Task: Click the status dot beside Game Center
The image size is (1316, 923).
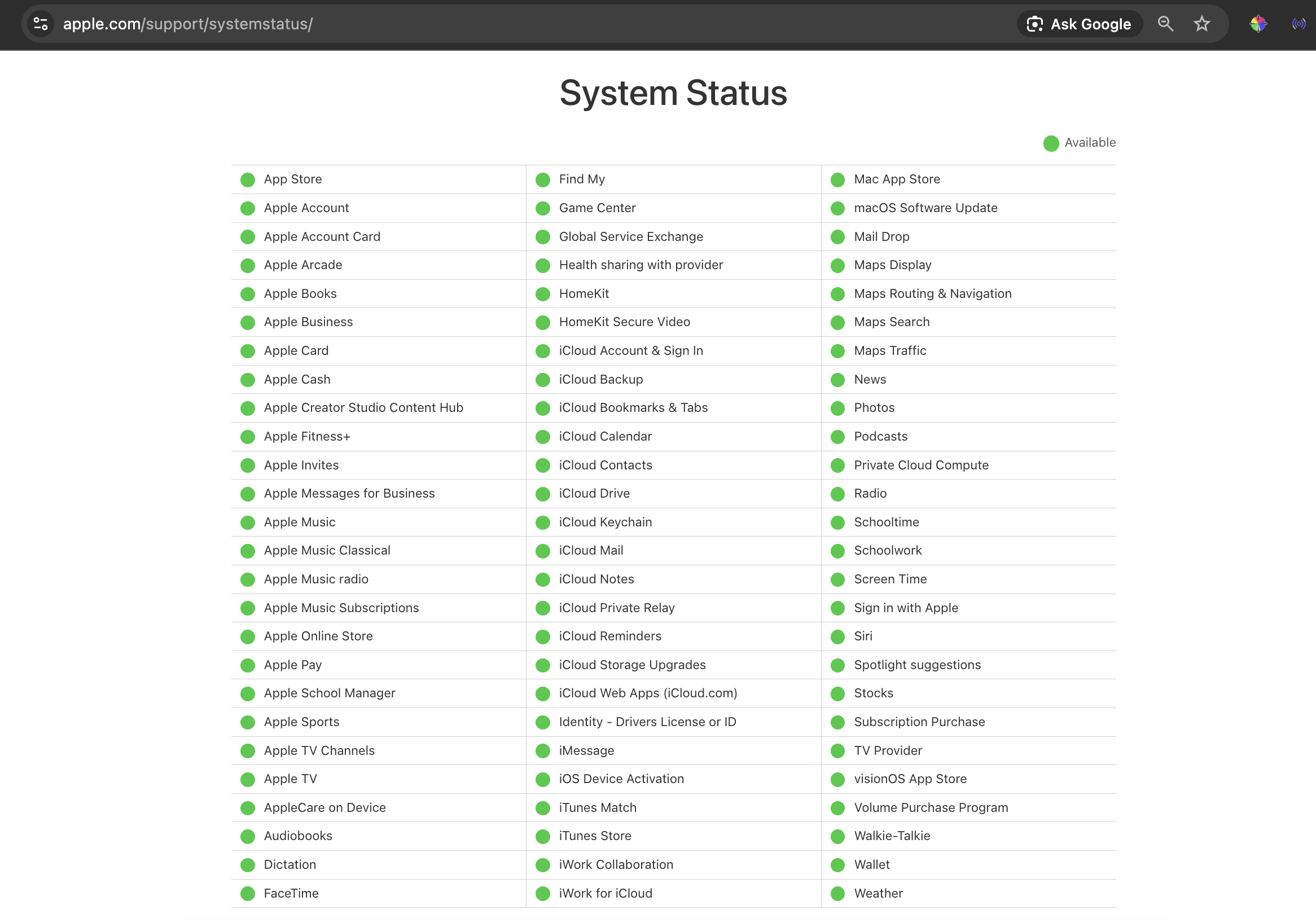Action: pyautogui.click(x=543, y=209)
